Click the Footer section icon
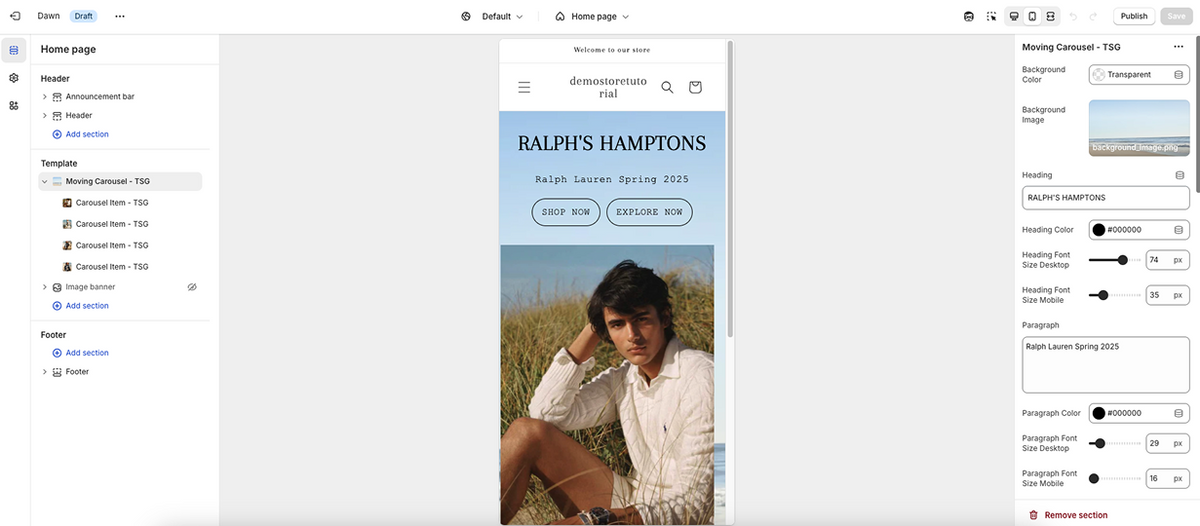 pyautogui.click(x=57, y=372)
